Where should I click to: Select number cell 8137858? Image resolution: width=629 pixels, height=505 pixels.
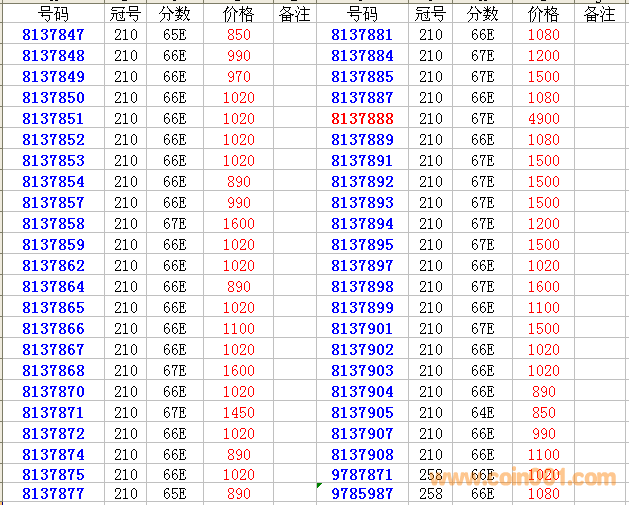pyautogui.click(x=53, y=224)
